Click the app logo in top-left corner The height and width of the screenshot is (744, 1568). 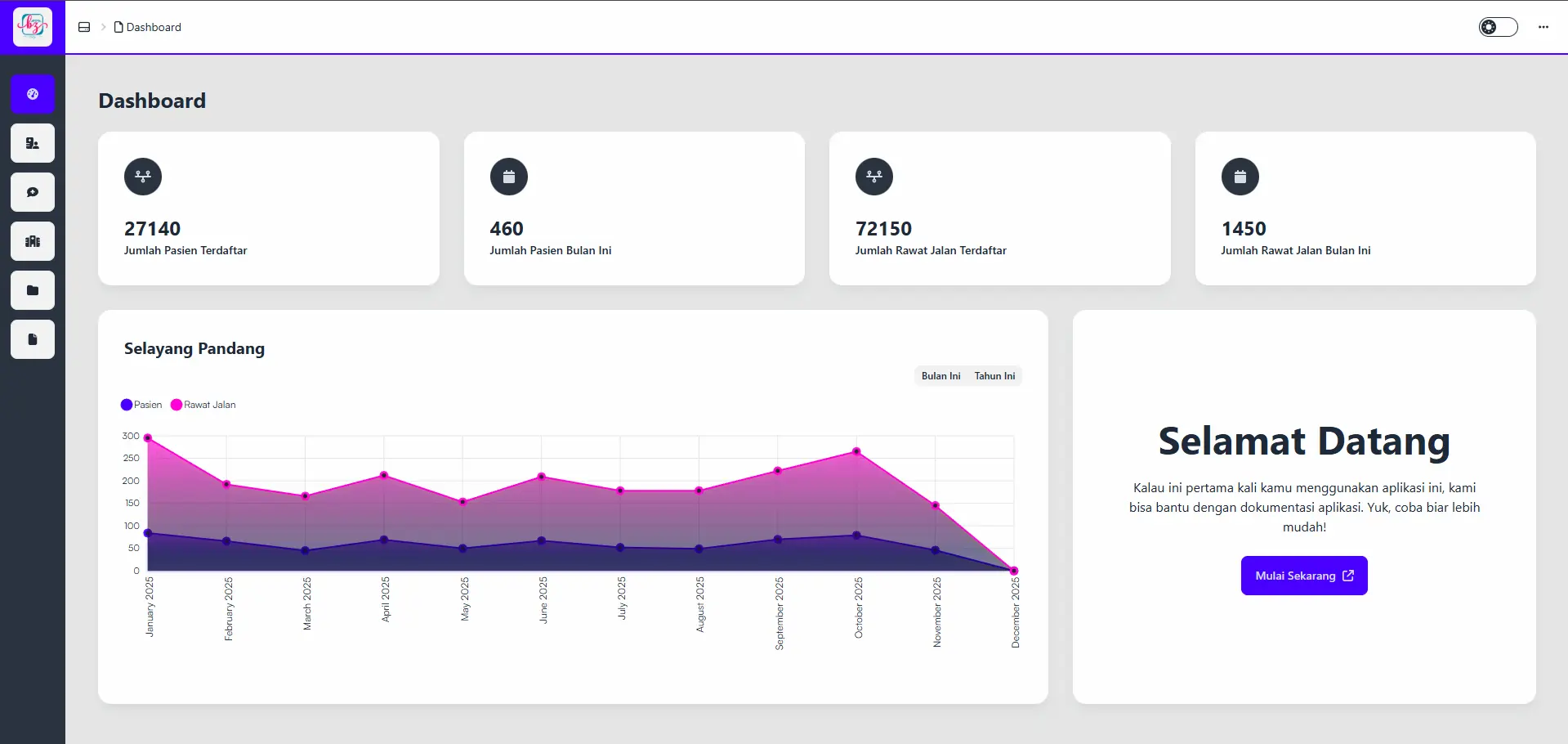point(33,26)
